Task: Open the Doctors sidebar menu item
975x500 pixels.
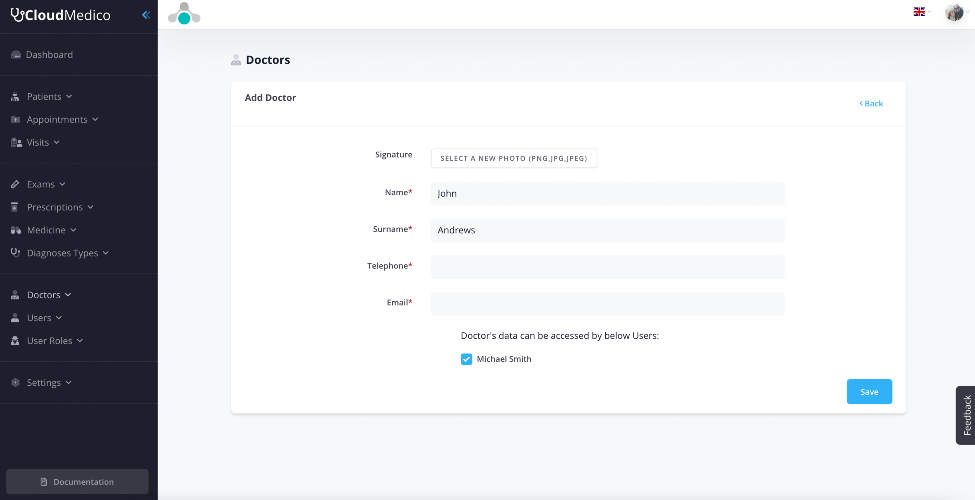Action: pos(44,295)
